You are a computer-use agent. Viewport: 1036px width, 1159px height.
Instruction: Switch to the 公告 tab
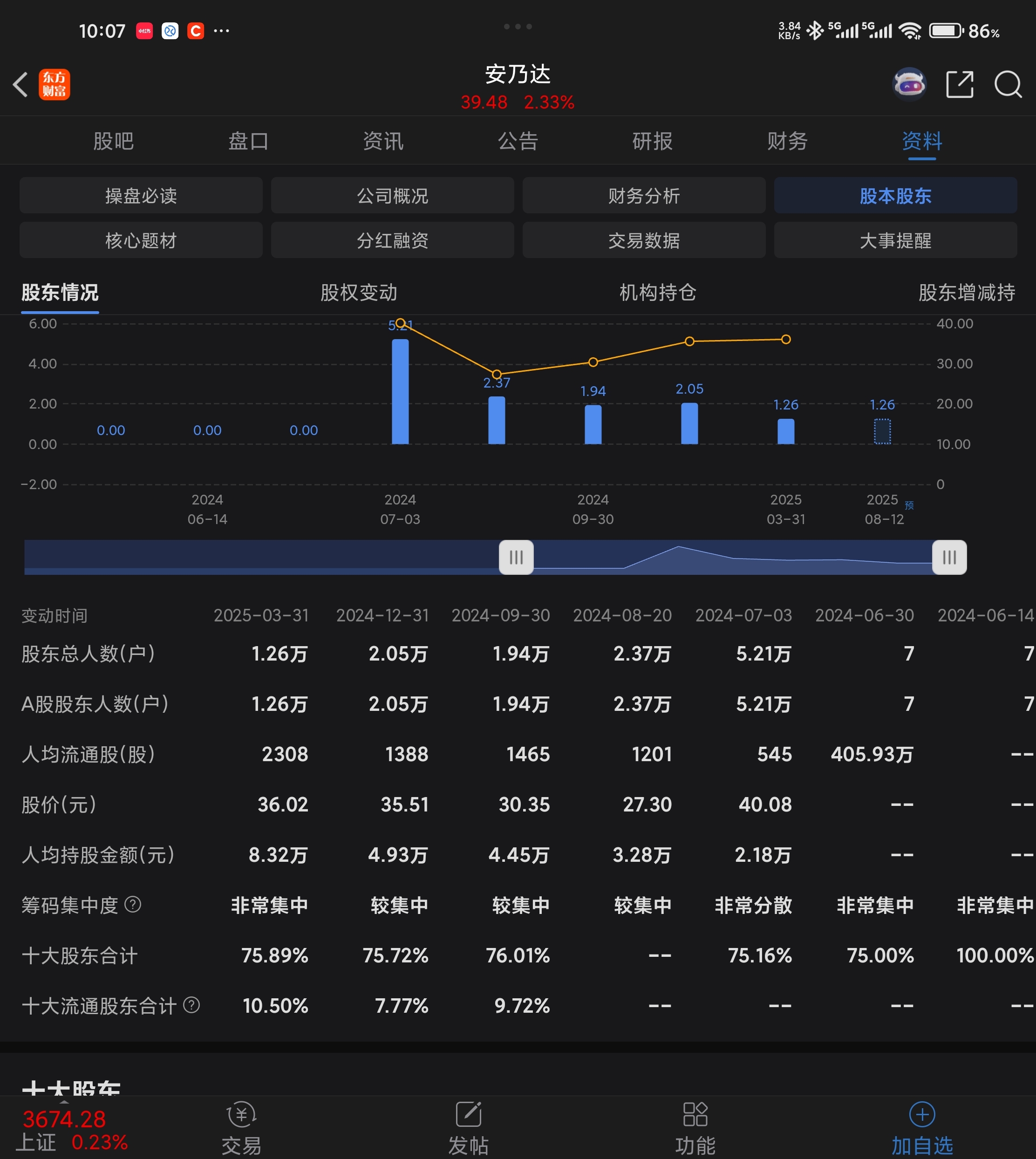coord(518,141)
